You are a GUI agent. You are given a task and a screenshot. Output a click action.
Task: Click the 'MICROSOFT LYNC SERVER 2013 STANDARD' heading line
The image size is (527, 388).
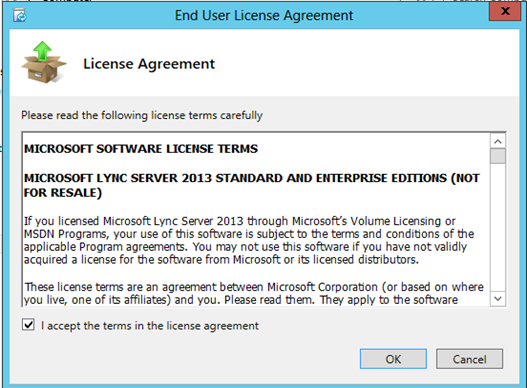pos(252,178)
